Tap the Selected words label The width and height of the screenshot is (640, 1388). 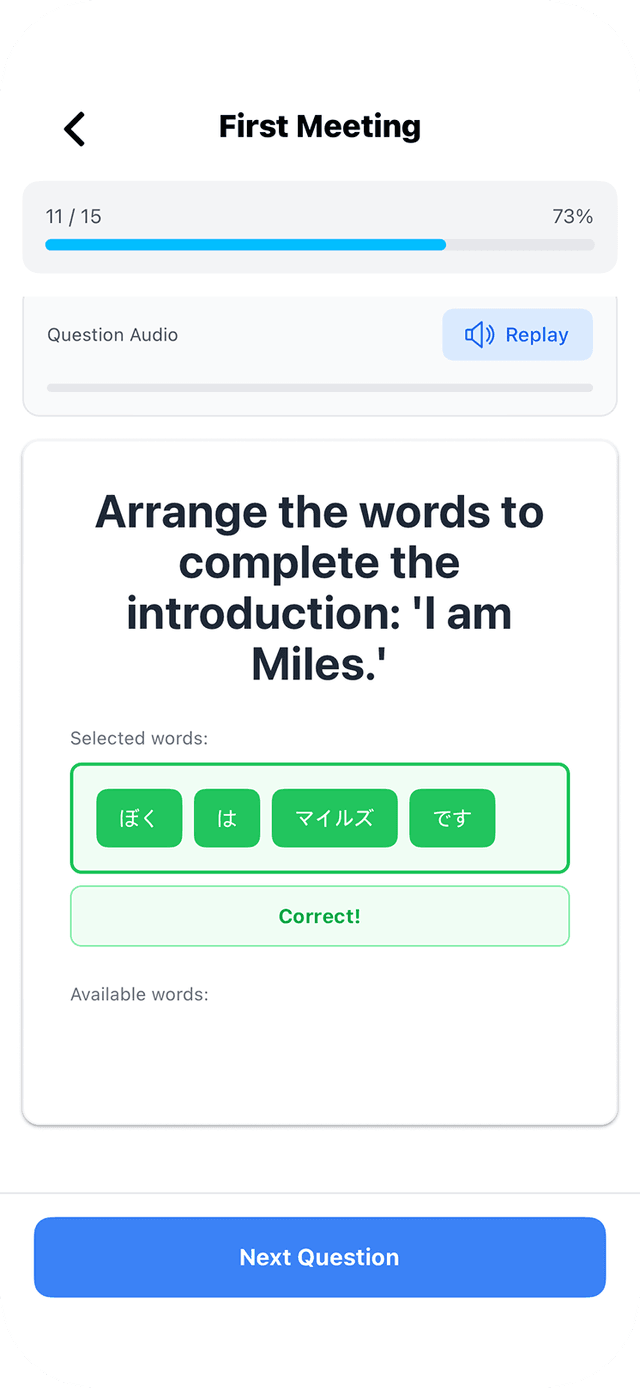[x=139, y=739]
